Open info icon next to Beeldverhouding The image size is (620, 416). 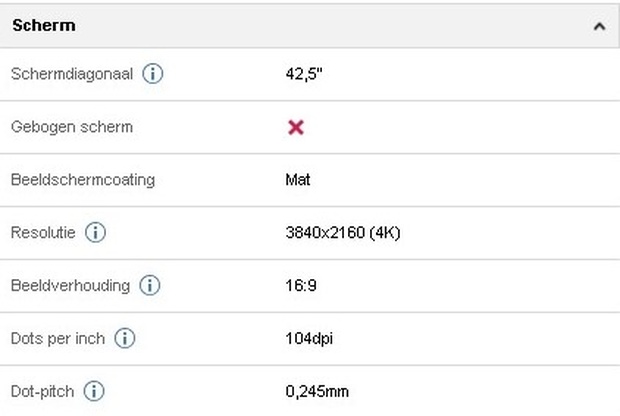(x=150, y=285)
